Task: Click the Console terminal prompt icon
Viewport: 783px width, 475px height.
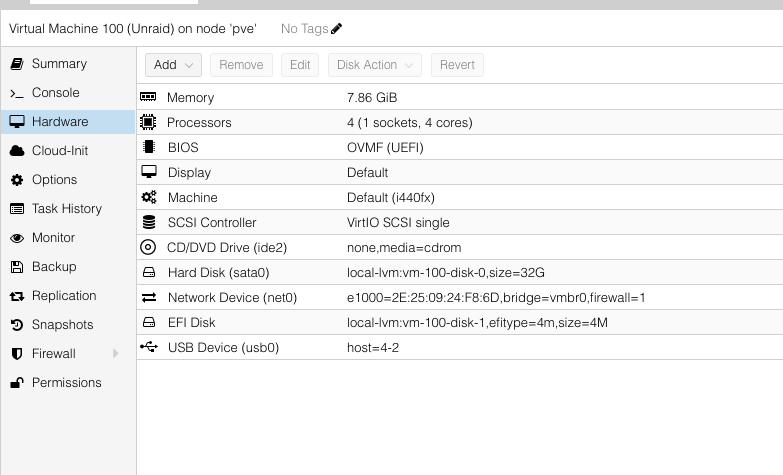Action: point(17,93)
